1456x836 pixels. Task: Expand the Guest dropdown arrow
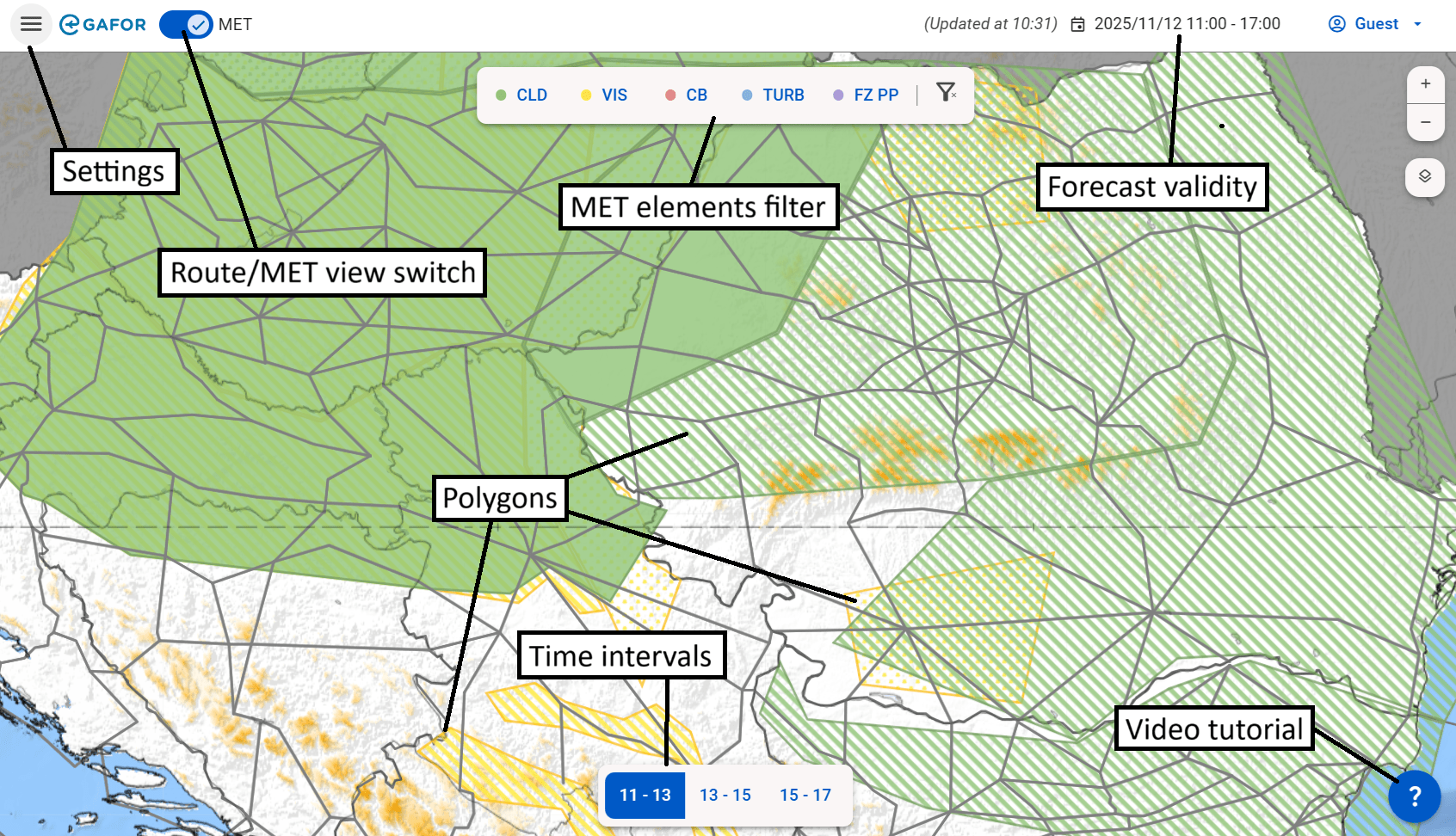(1417, 24)
